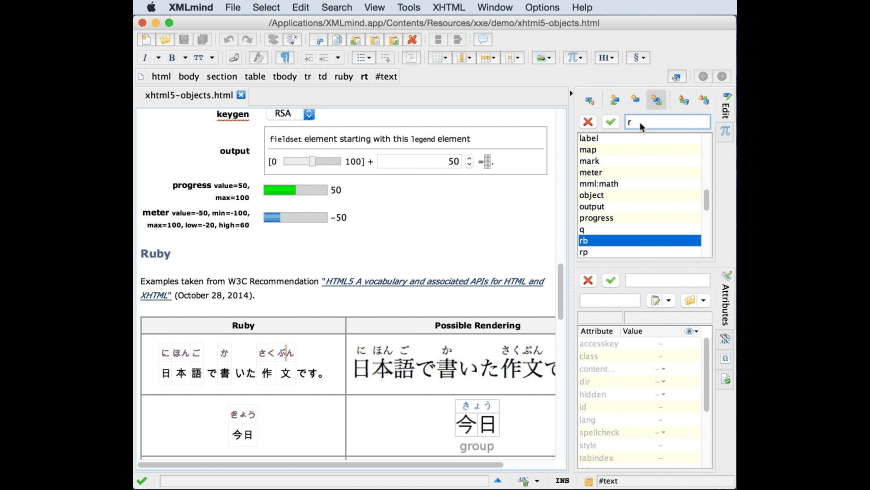
Task: Toggle the eye visibility icon in Attributes header
Action: 689,331
